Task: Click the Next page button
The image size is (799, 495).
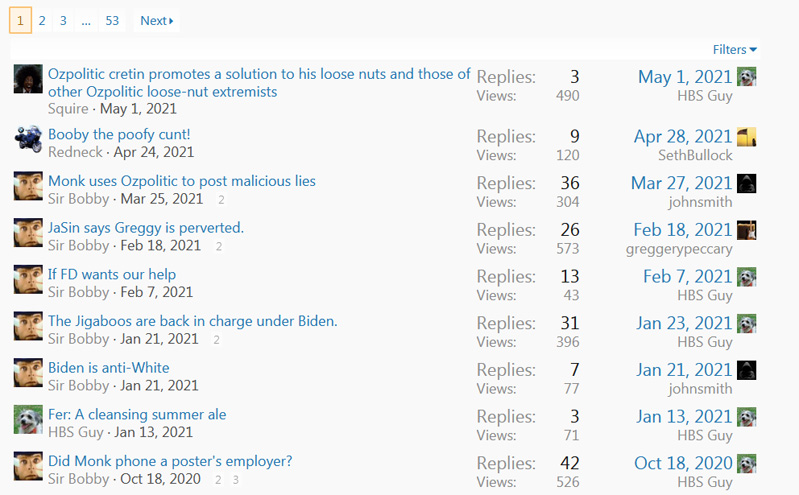Action: click(156, 20)
